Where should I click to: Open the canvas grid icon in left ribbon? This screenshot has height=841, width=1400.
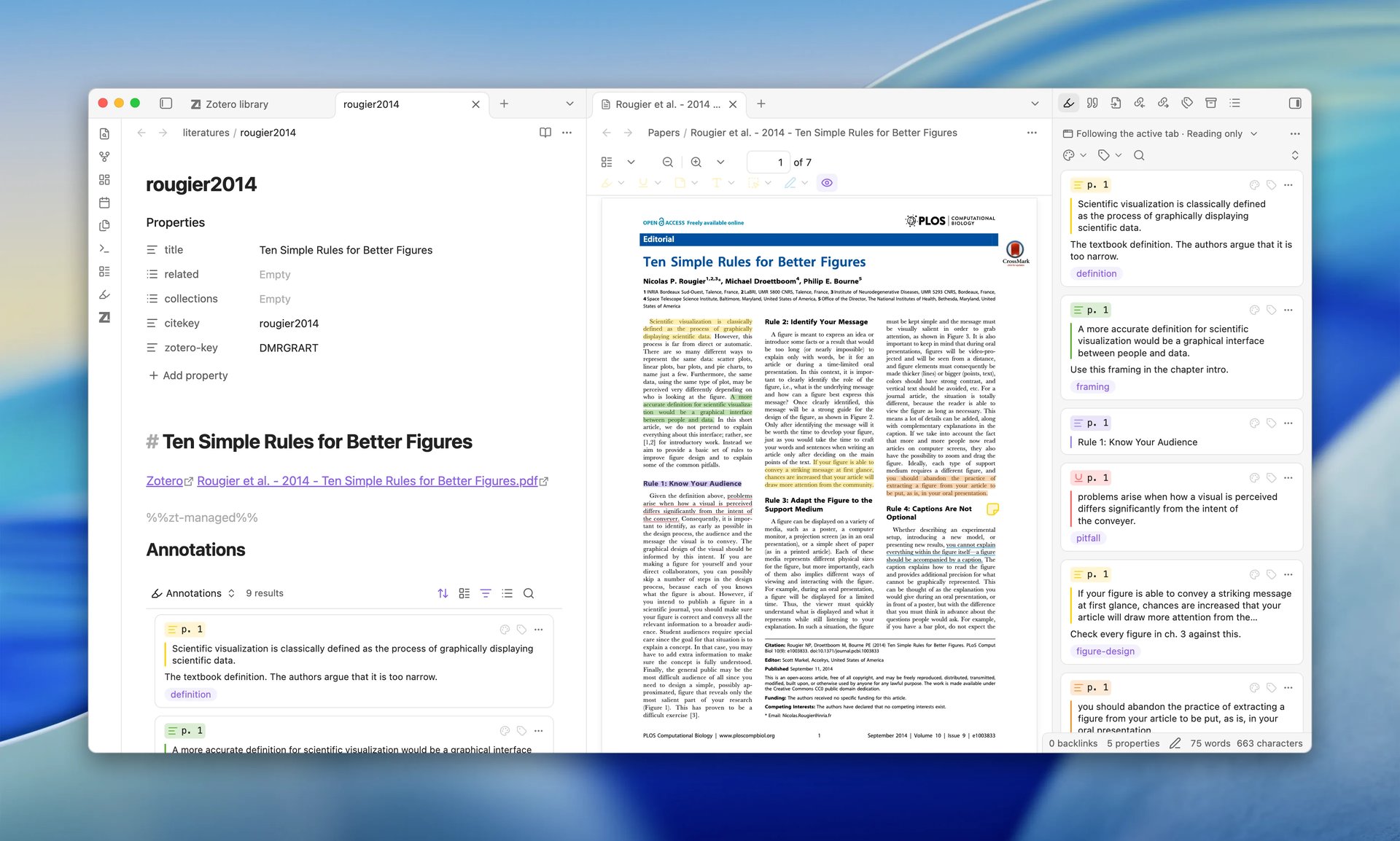(x=104, y=180)
